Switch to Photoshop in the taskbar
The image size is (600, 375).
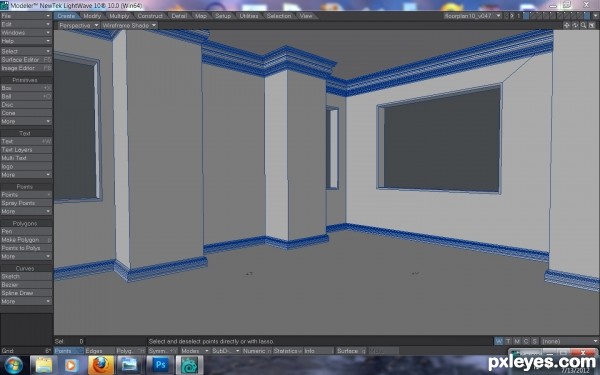(x=160, y=365)
